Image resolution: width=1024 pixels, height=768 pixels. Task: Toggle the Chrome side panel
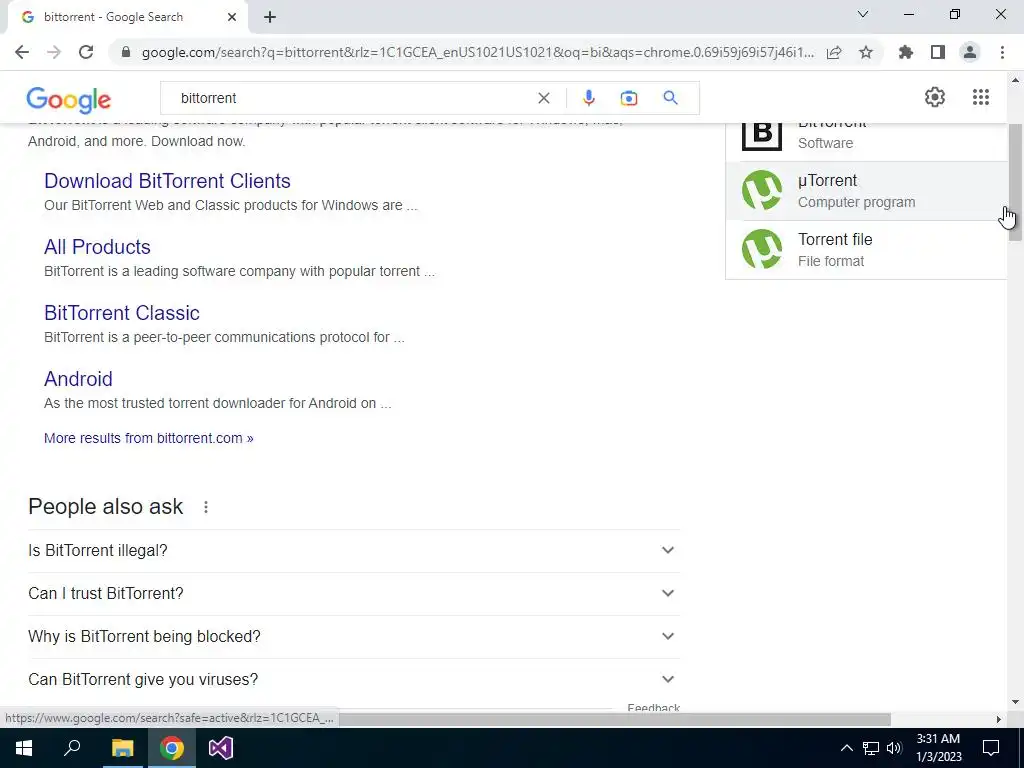click(938, 52)
